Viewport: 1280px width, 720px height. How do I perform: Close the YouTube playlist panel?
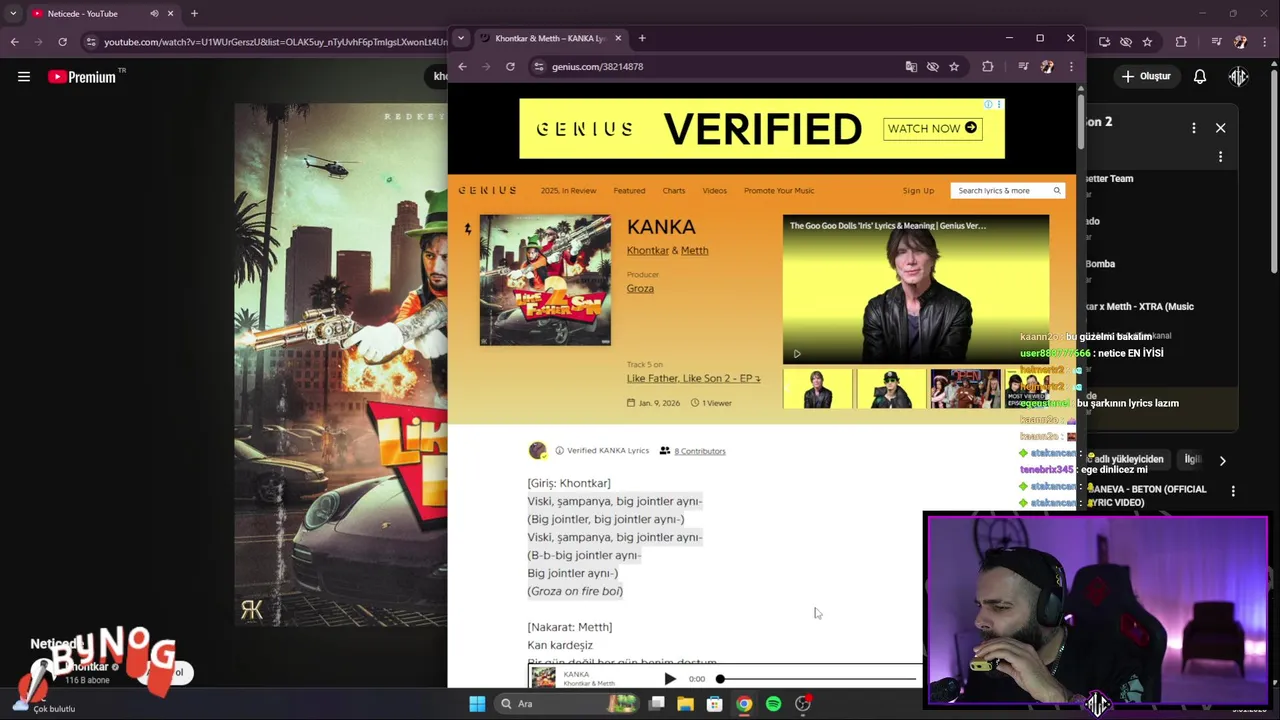point(1220,128)
